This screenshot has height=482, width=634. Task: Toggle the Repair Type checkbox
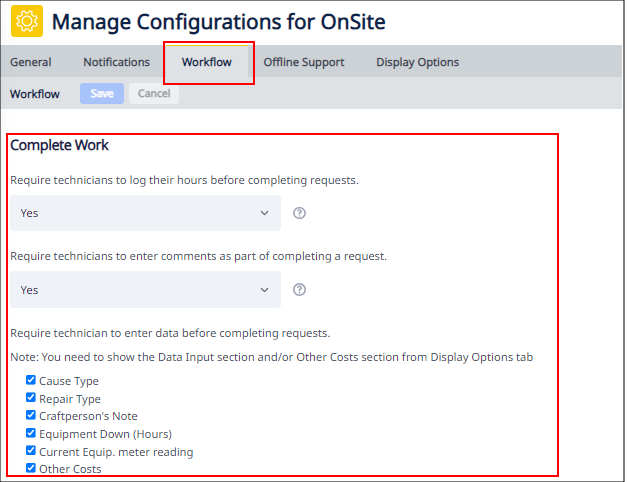click(x=31, y=398)
